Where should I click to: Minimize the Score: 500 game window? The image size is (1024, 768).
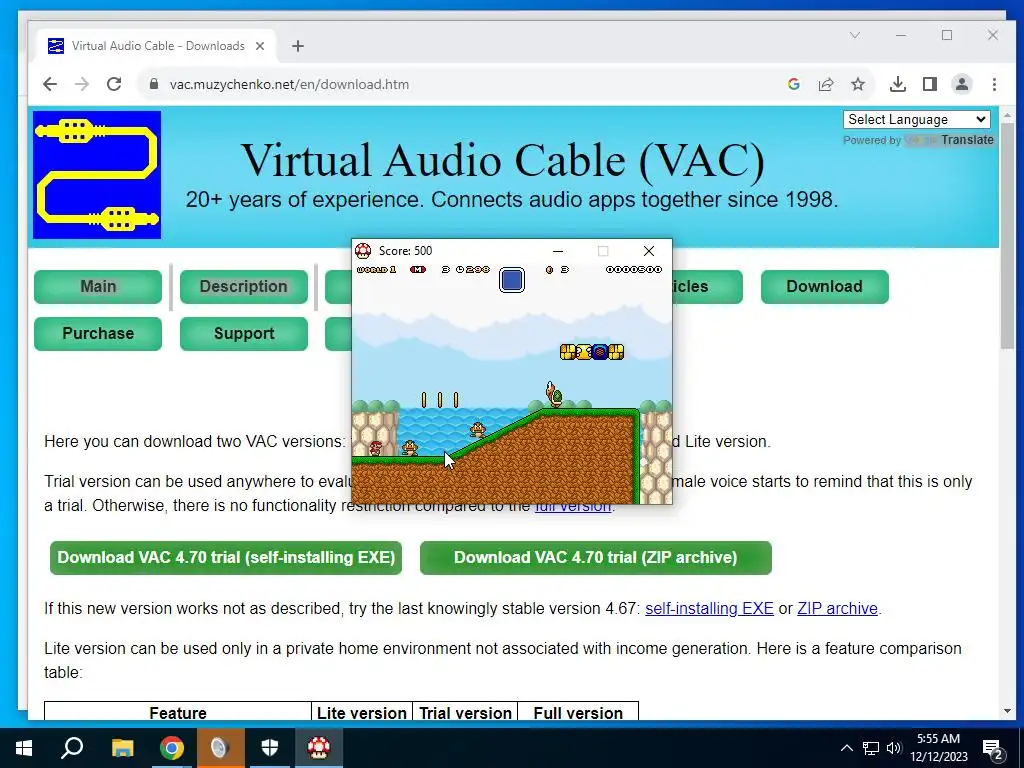click(558, 251)
